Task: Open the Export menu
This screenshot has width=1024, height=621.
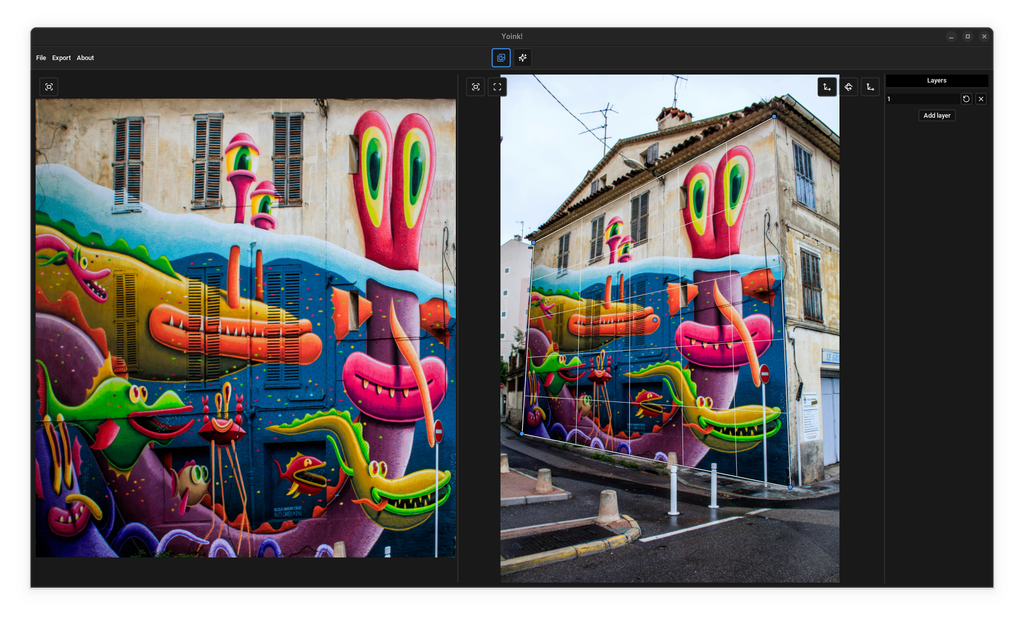Action: (61, 58)
